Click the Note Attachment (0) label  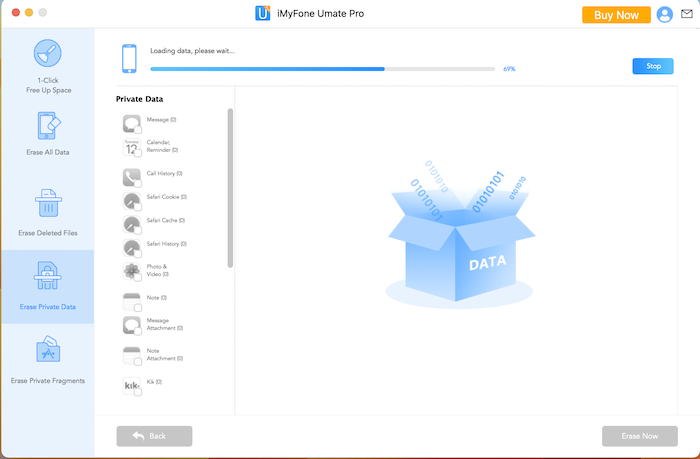pyautogui.click(x=165, y=355)
